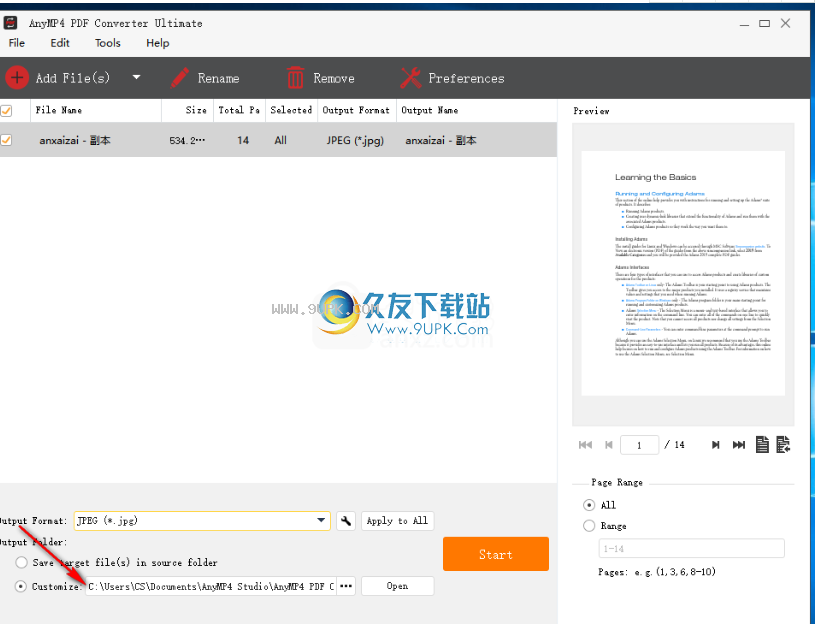815x624 pixels.
Task: Click the 14 total pages cell
Action: coord(243,140)
